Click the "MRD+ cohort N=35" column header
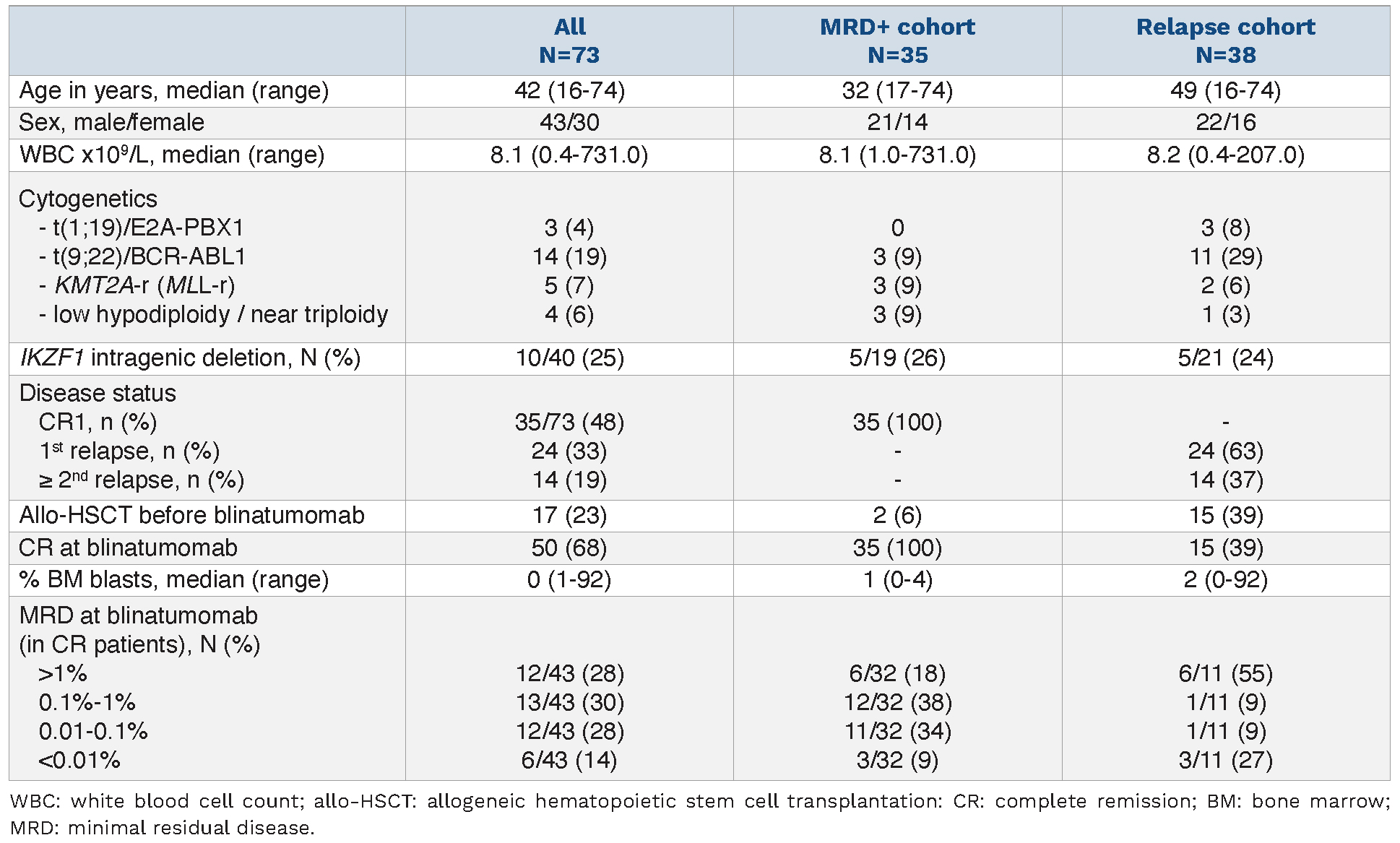Screen dimensions: 1400x843 pos(896,40)
